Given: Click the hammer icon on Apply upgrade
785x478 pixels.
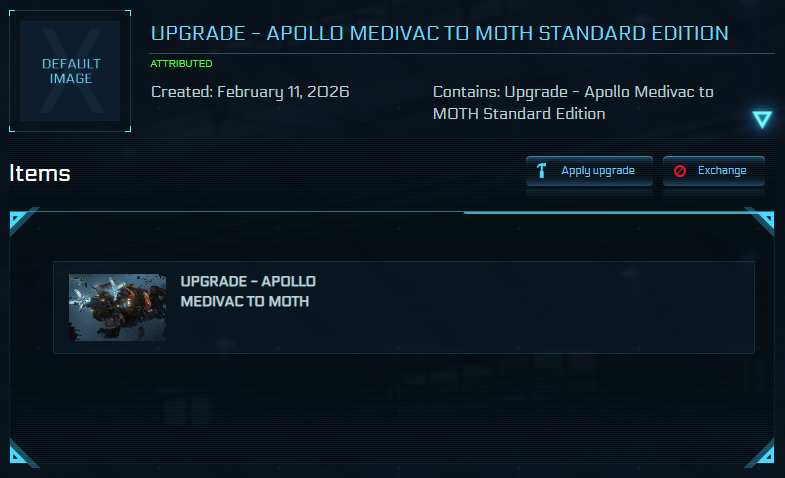Looking at the screenshot, I should (542, 171).
